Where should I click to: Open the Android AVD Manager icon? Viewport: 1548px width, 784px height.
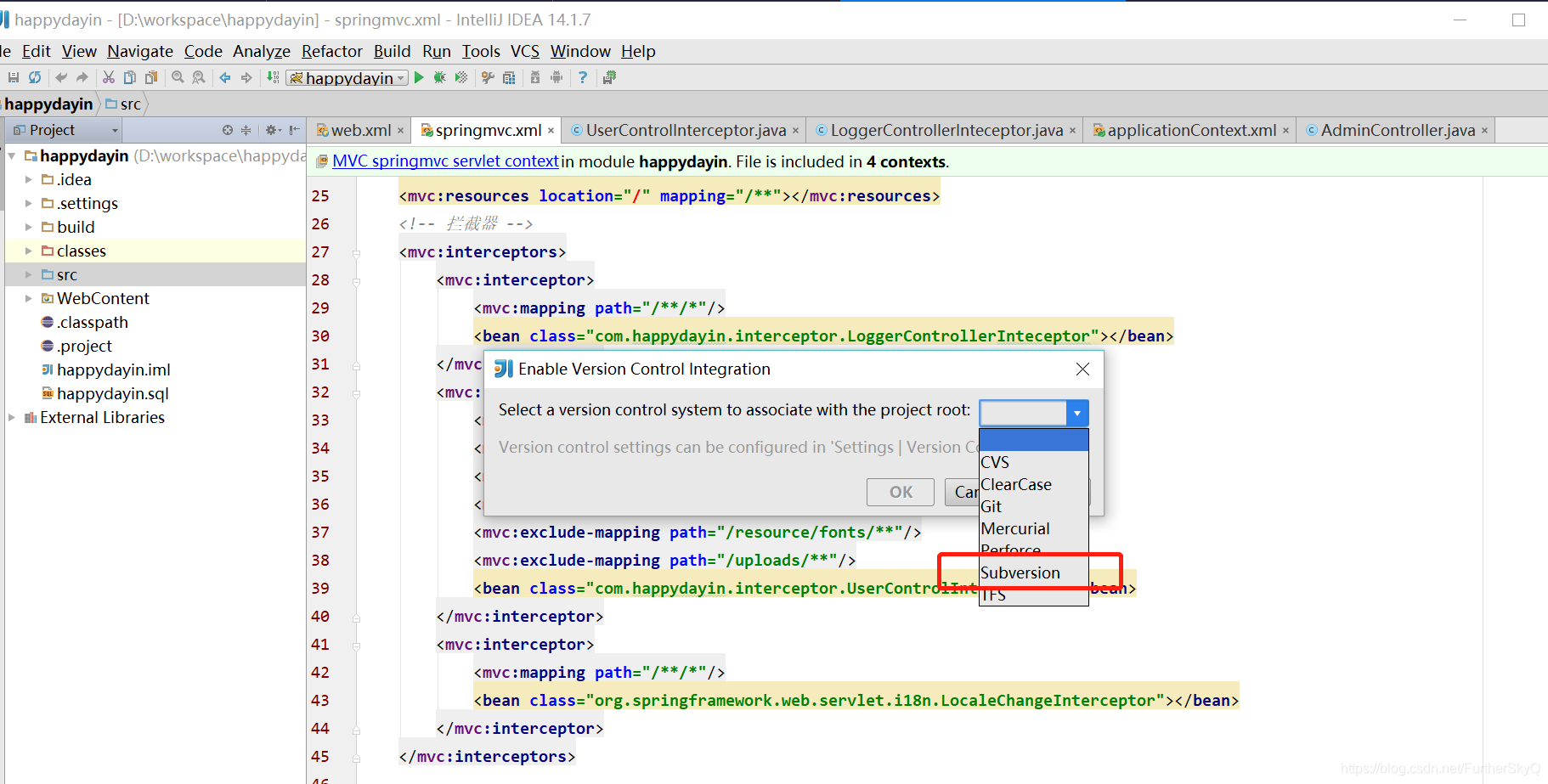[x=556, y=77]
